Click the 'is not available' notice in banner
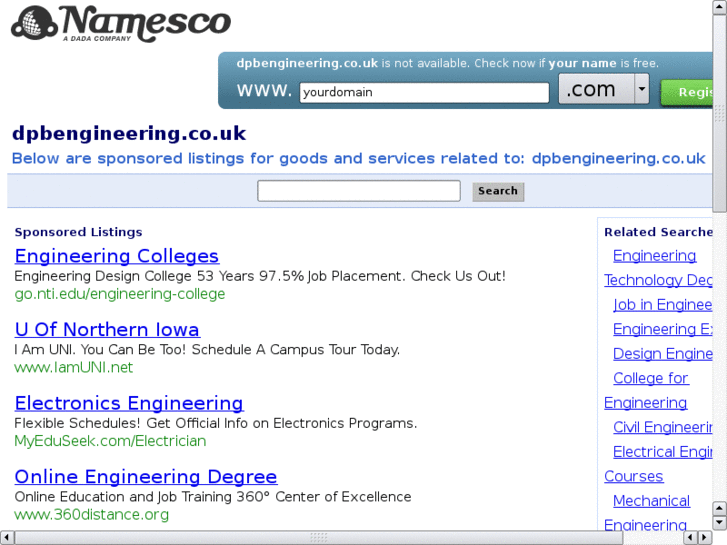This screenshot has height=545, width=727. [x=447, y=63]
